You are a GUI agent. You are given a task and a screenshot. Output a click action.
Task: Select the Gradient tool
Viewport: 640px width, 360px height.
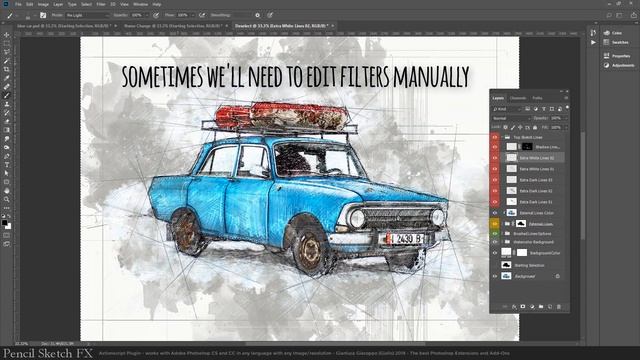[7, 130]
